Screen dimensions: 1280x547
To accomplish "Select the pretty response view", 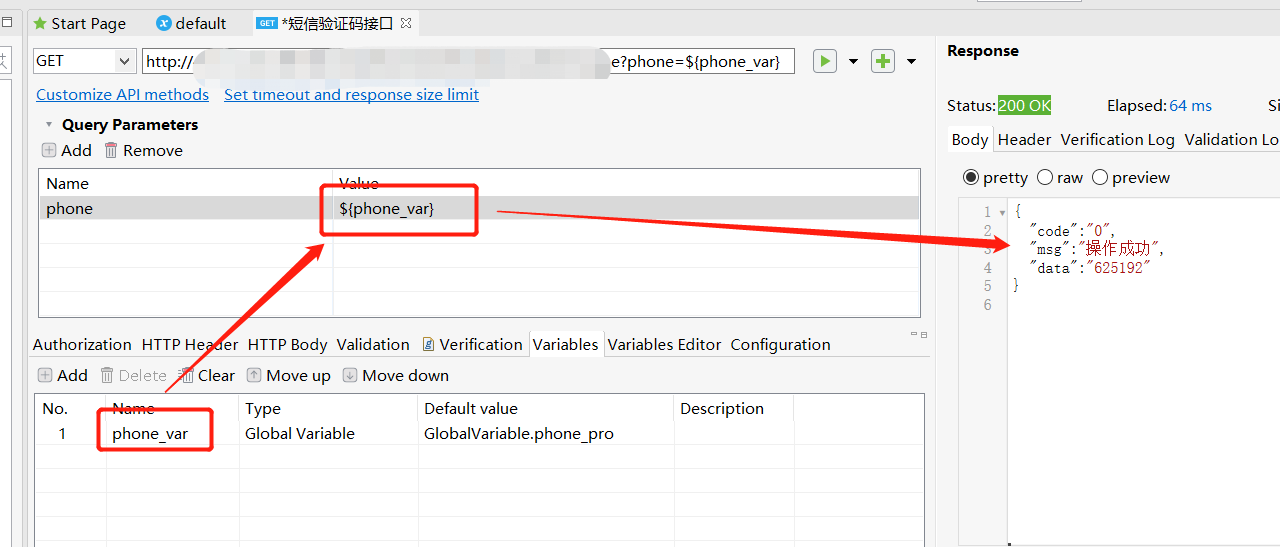I will coord(971,178).
